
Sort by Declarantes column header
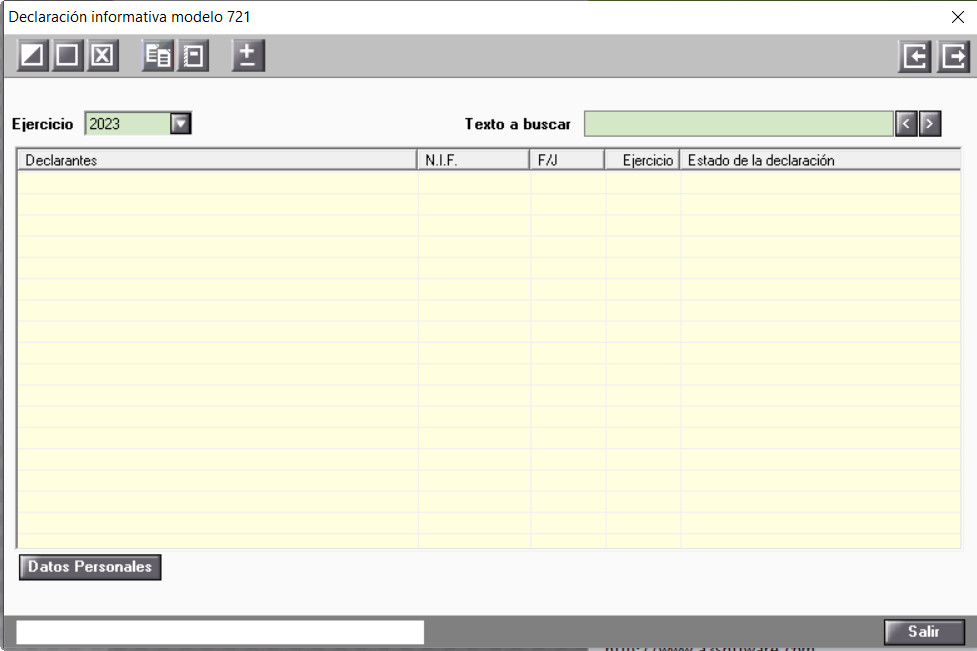(216, 160)
